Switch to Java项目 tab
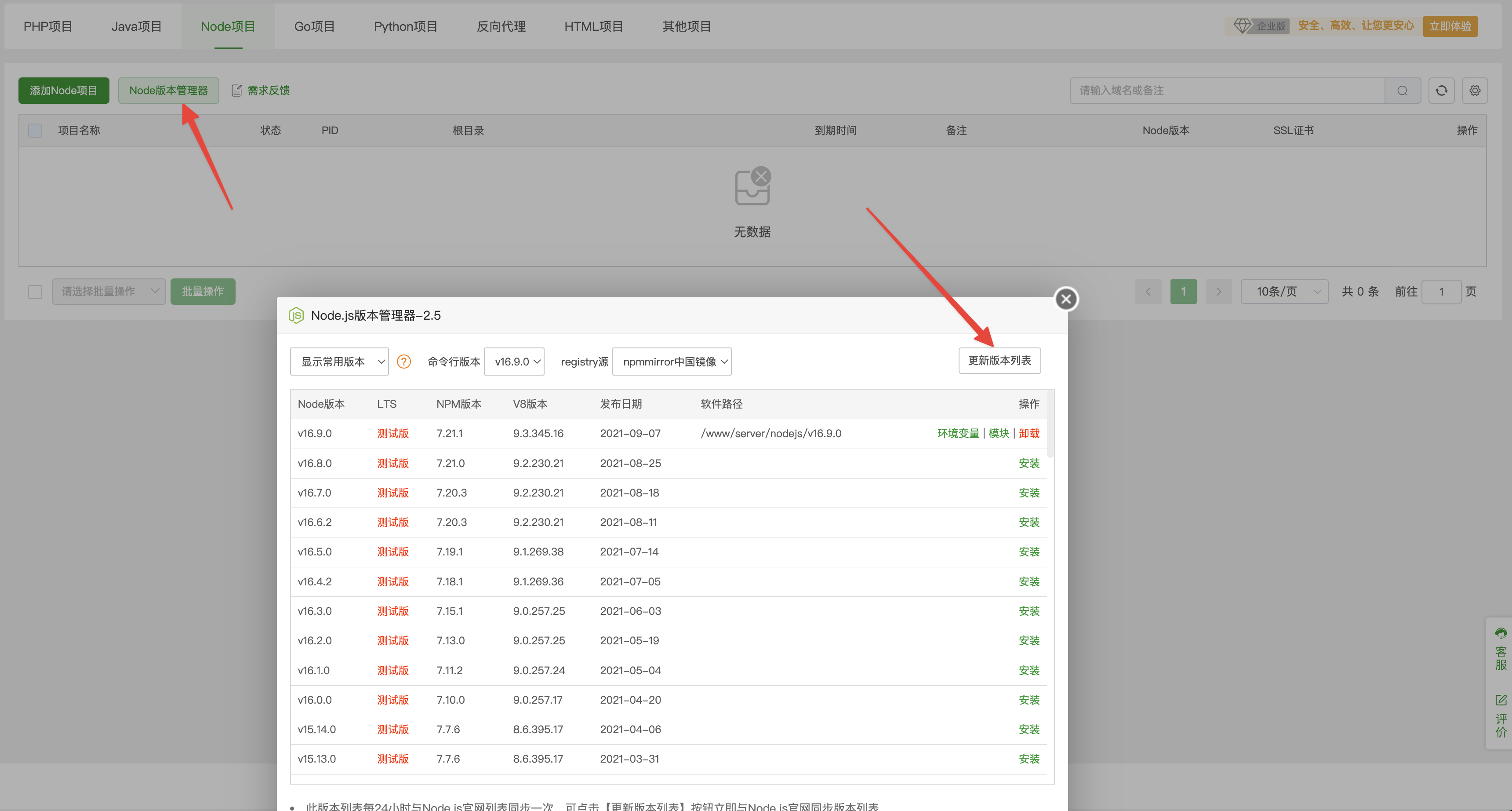The width and height of the screenshot is (1512, 811). [x=135, y=26]
